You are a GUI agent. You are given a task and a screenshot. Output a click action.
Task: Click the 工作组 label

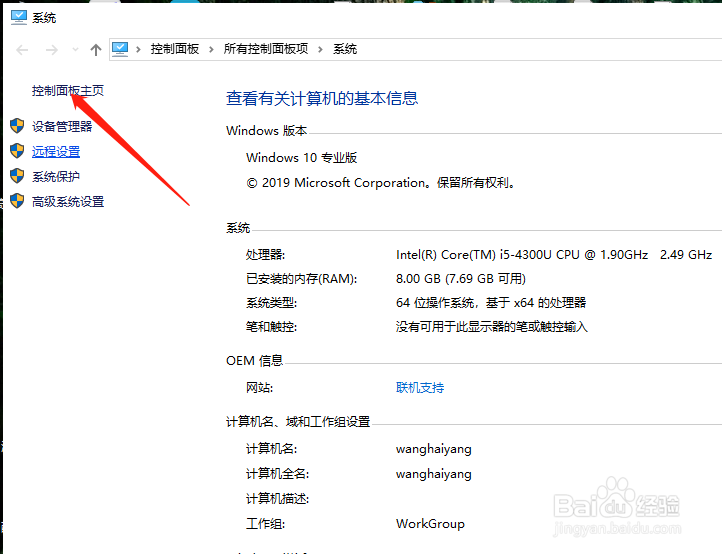coord(266,524)
